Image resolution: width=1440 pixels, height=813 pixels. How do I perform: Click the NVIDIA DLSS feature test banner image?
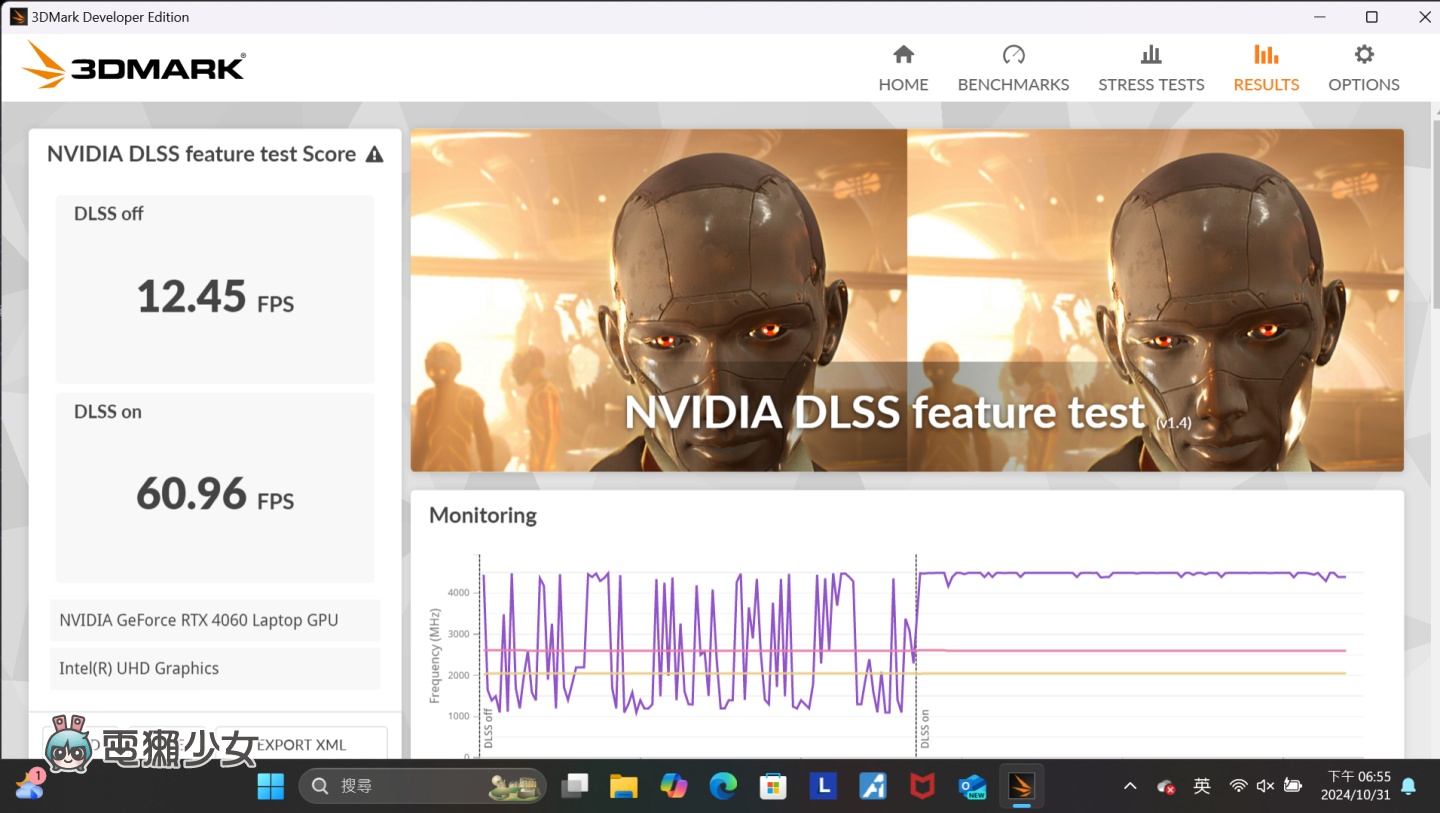click(x=907, y=300)
